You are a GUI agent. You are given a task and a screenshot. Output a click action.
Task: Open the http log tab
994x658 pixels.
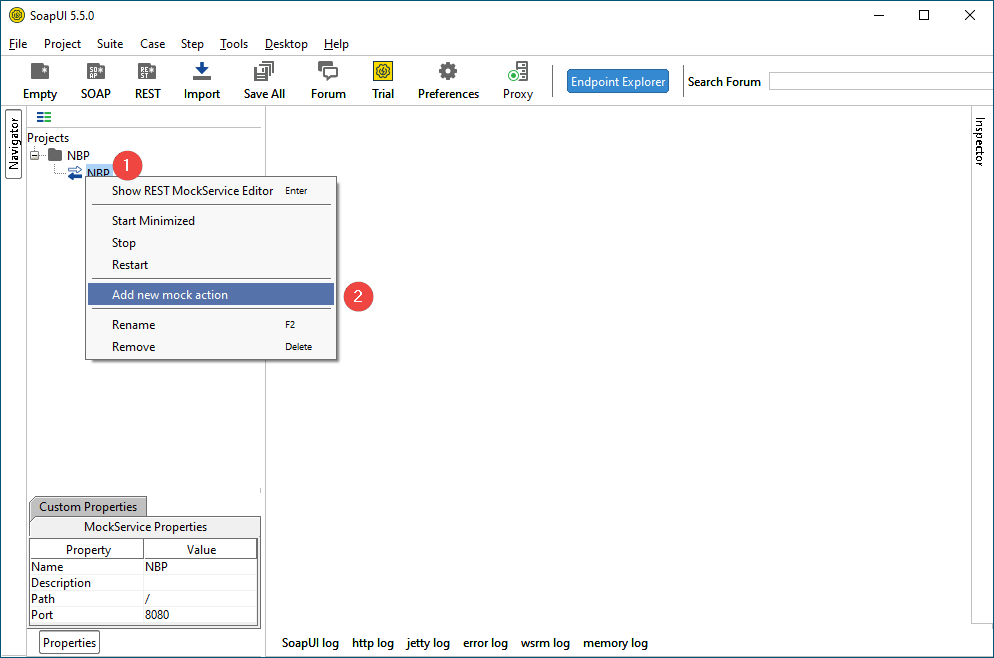click(373, 643)
